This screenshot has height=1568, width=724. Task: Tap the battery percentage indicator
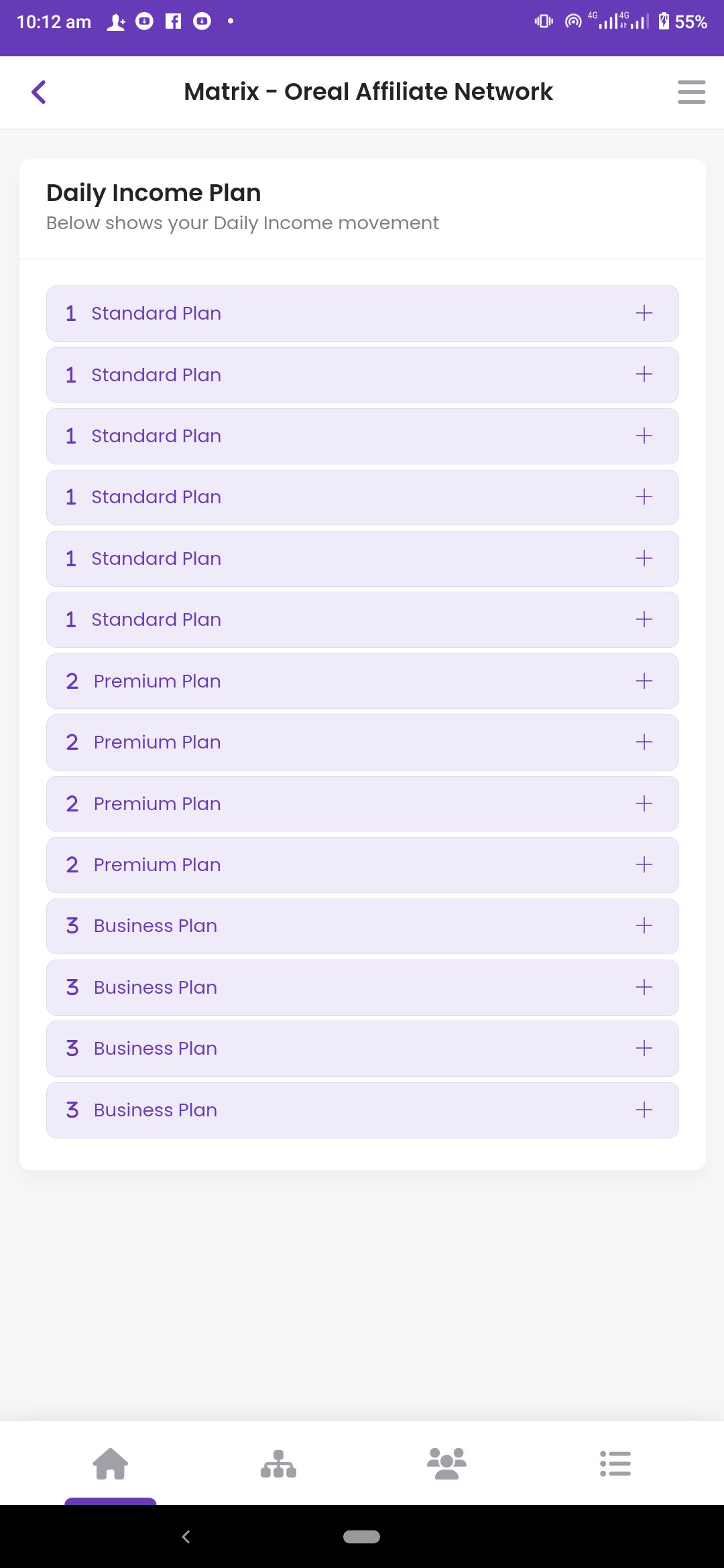tap(690, 22)
